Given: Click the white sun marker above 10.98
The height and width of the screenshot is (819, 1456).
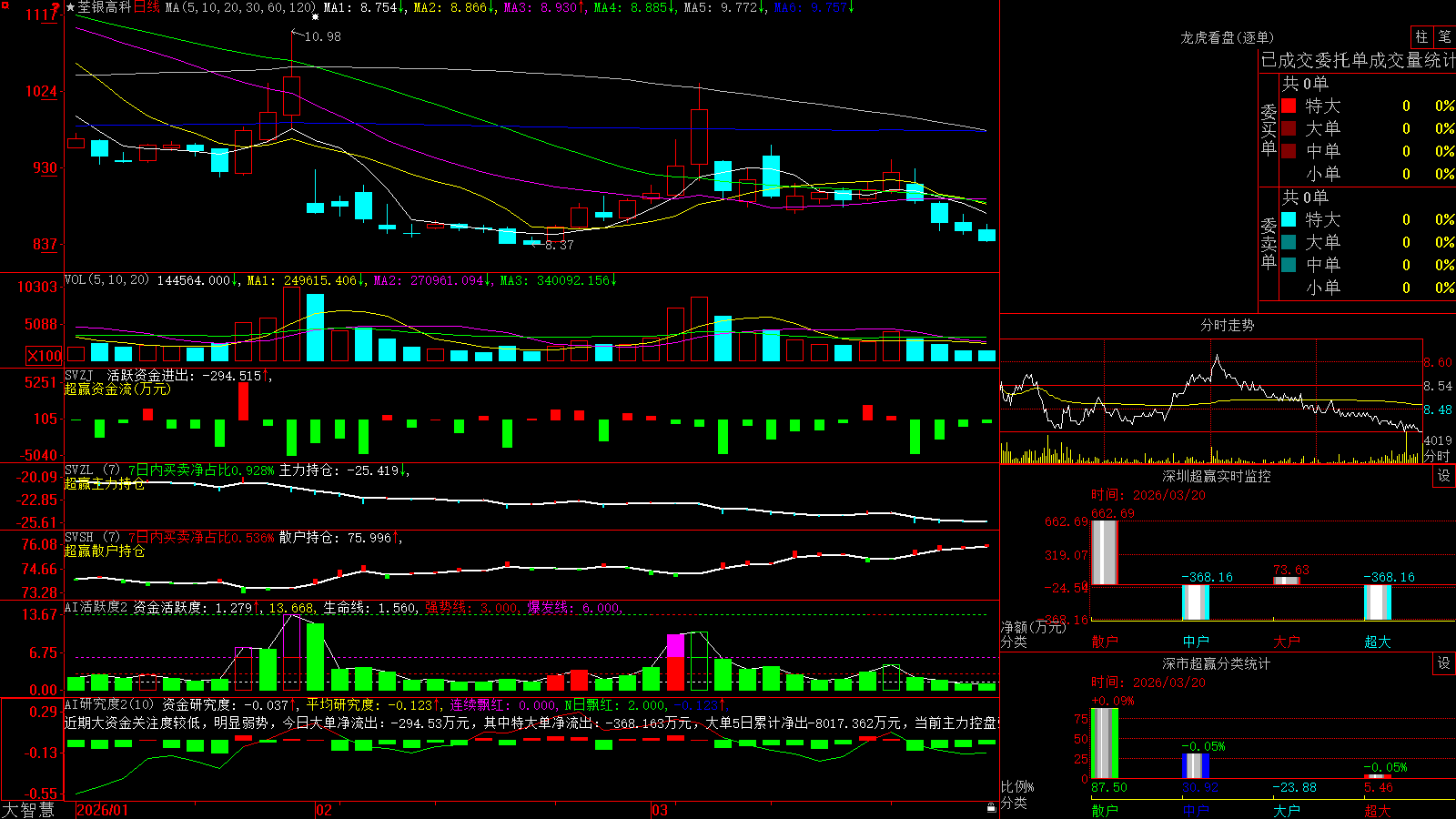Looking at the screenshot, I should click(315, 17).
